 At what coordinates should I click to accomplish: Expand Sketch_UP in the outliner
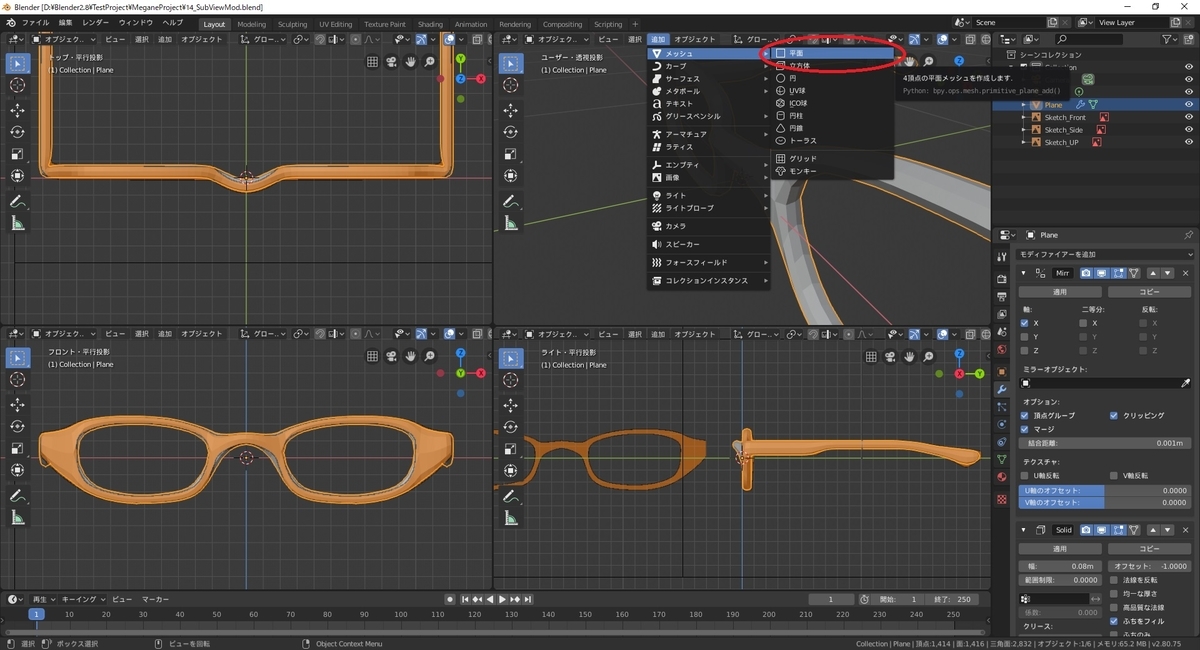[1024, 142]
